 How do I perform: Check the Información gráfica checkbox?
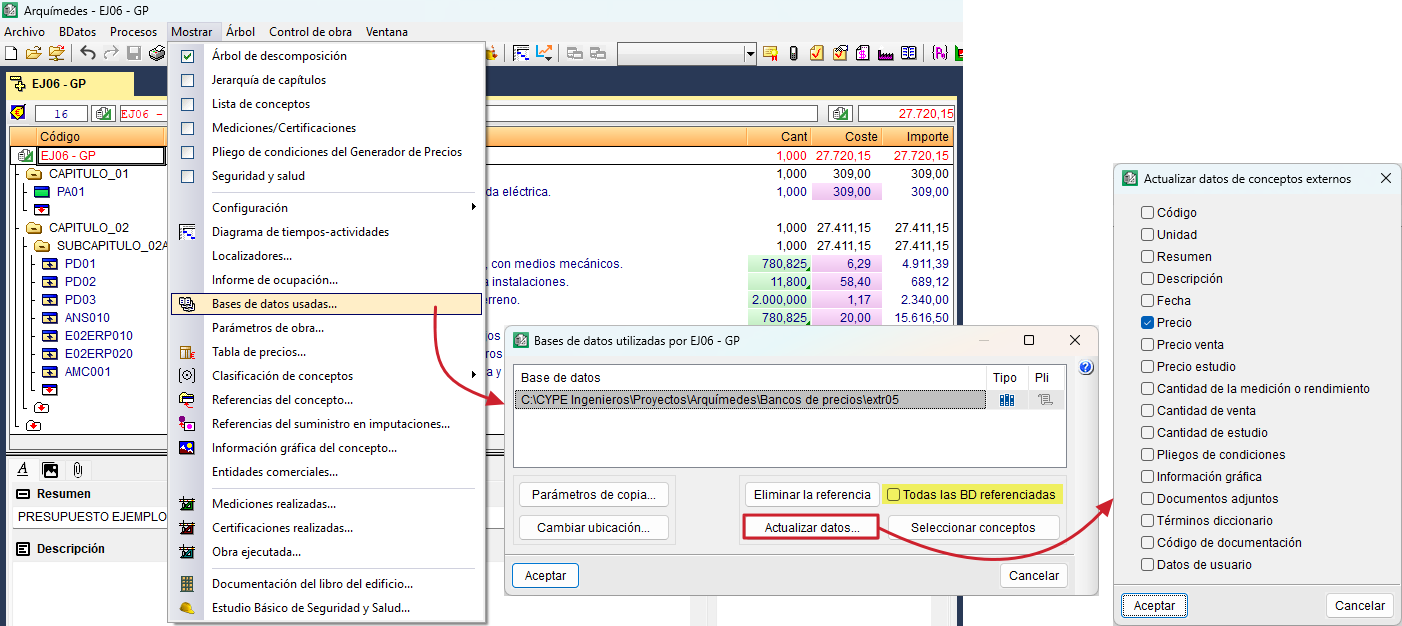(1148, 477)
